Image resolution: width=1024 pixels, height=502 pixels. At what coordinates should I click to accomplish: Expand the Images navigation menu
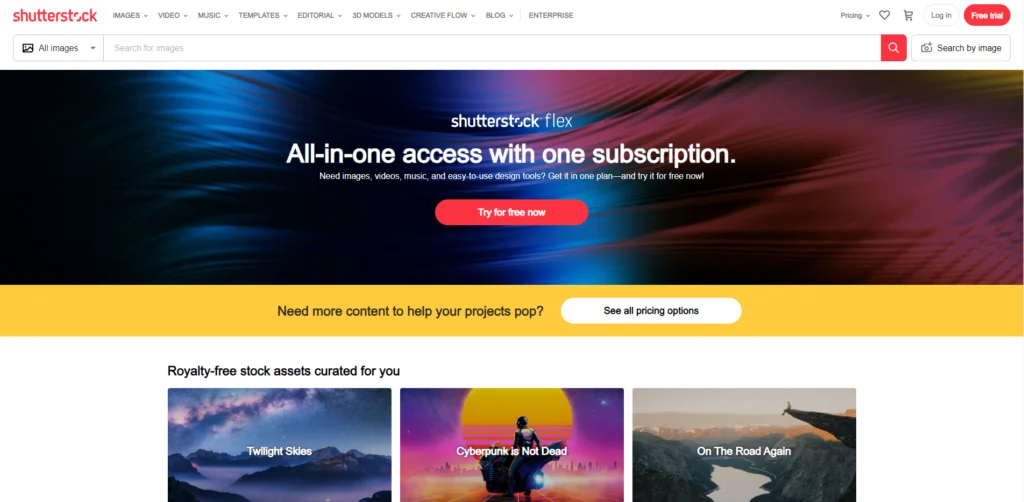[x=130, y=16]
